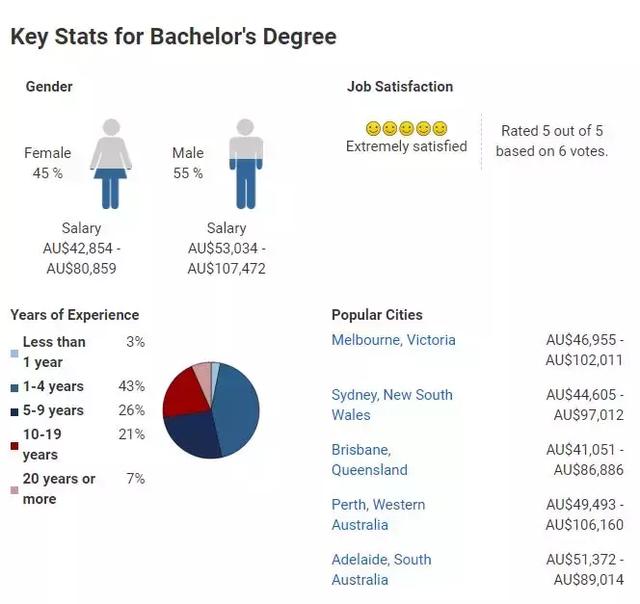The image size is (640, 604).
Task: Open the Sydney, New South Wales link
Action: 392,405
